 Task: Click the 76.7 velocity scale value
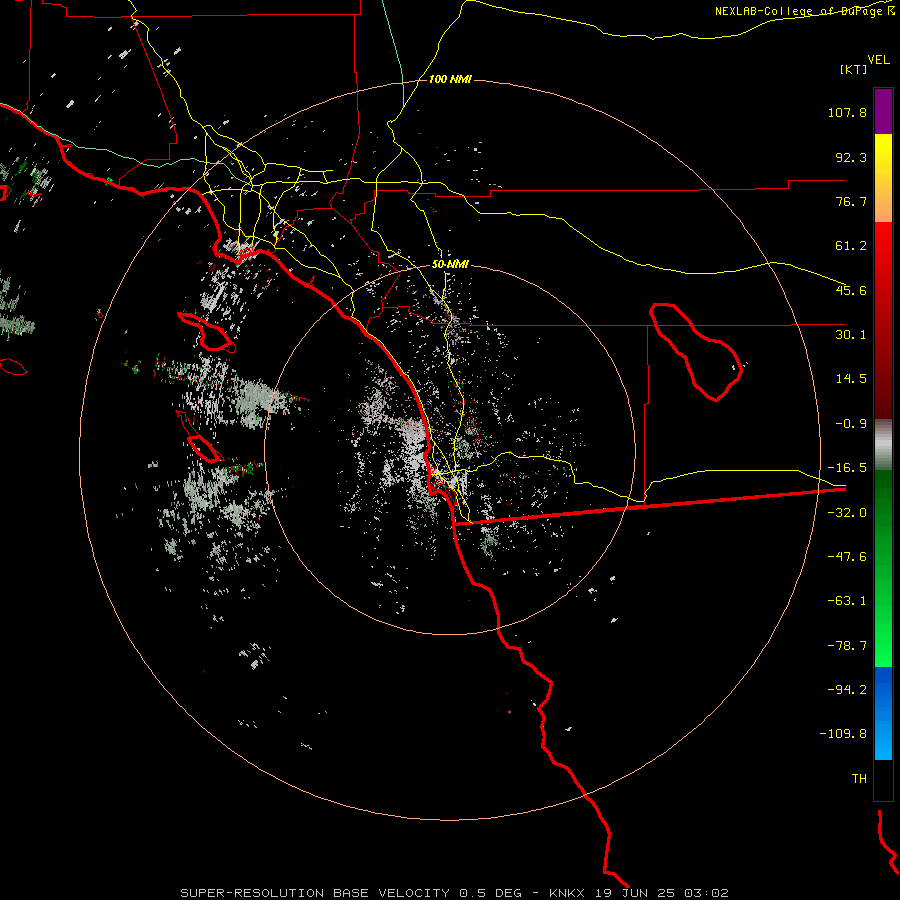(851, 201)
